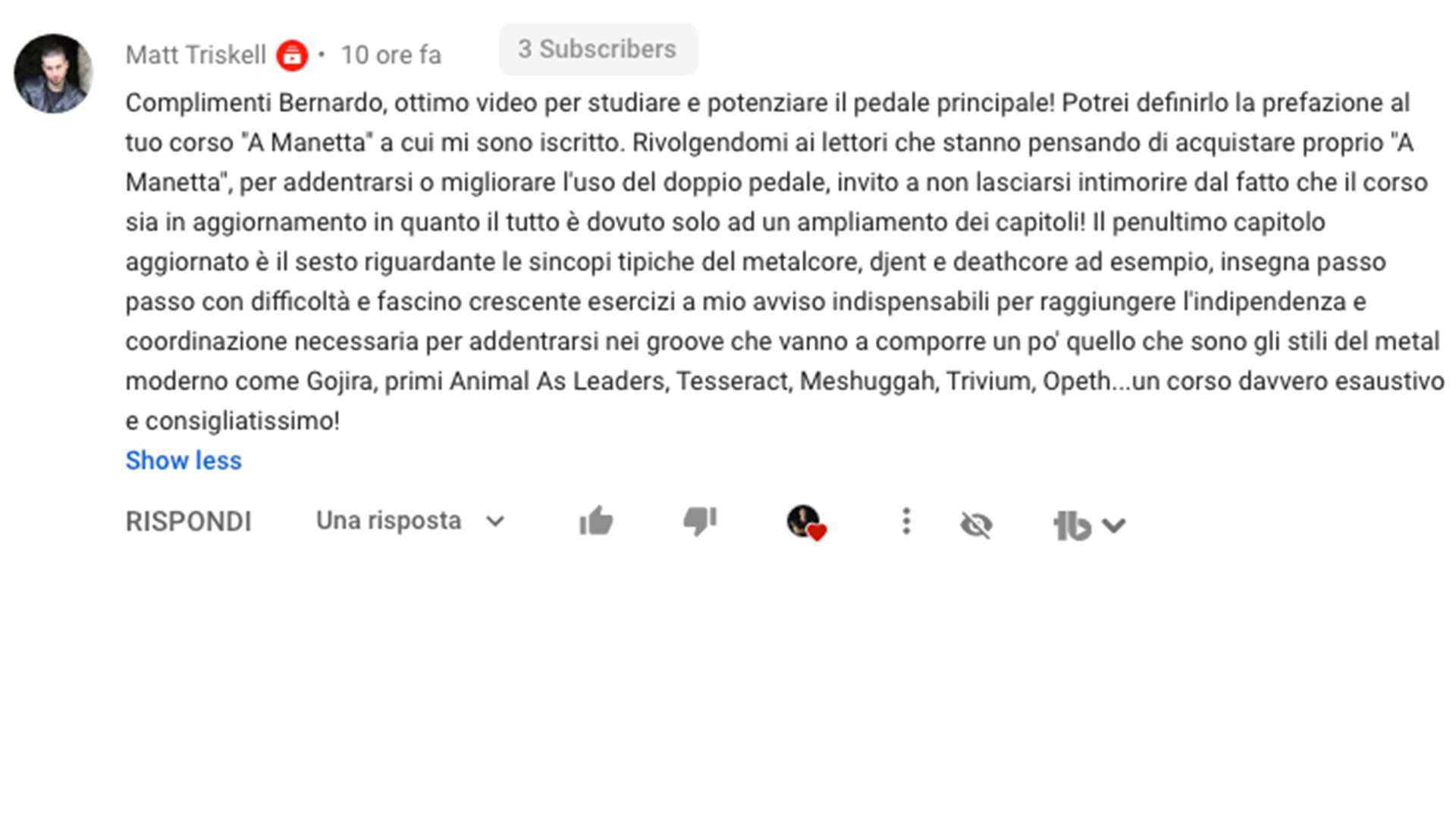Collapse comment with Show less

[x=184, y=460]
